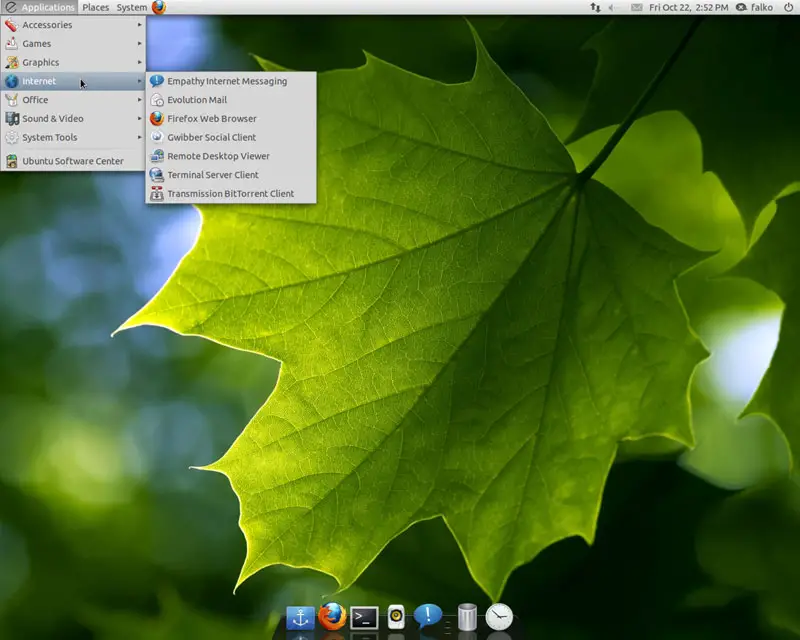Open the System menu
Viewport: 800px width, 640px height.
coord(132,7)
